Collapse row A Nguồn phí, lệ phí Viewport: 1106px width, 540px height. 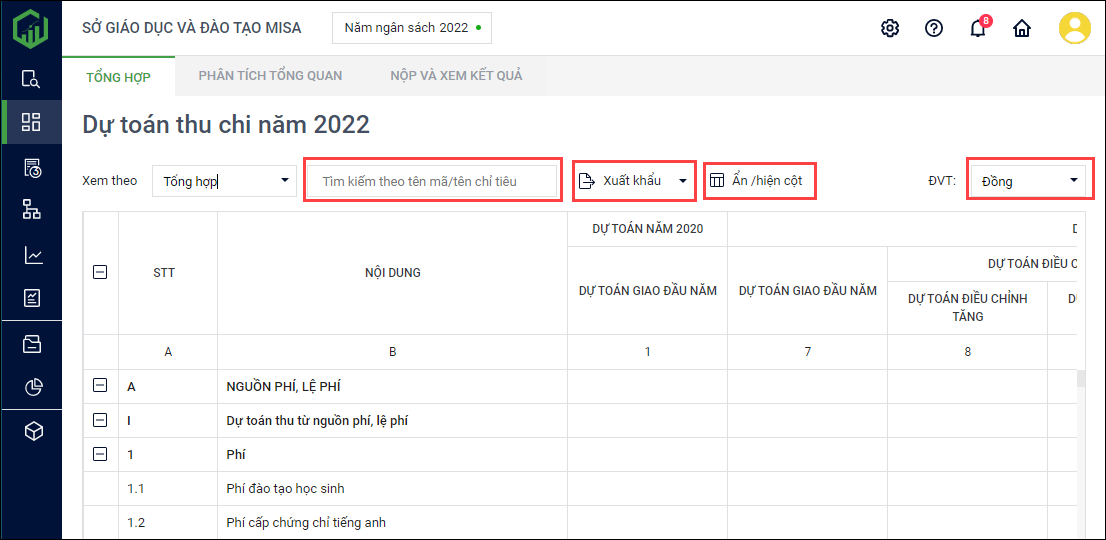[x=100, y=386]
